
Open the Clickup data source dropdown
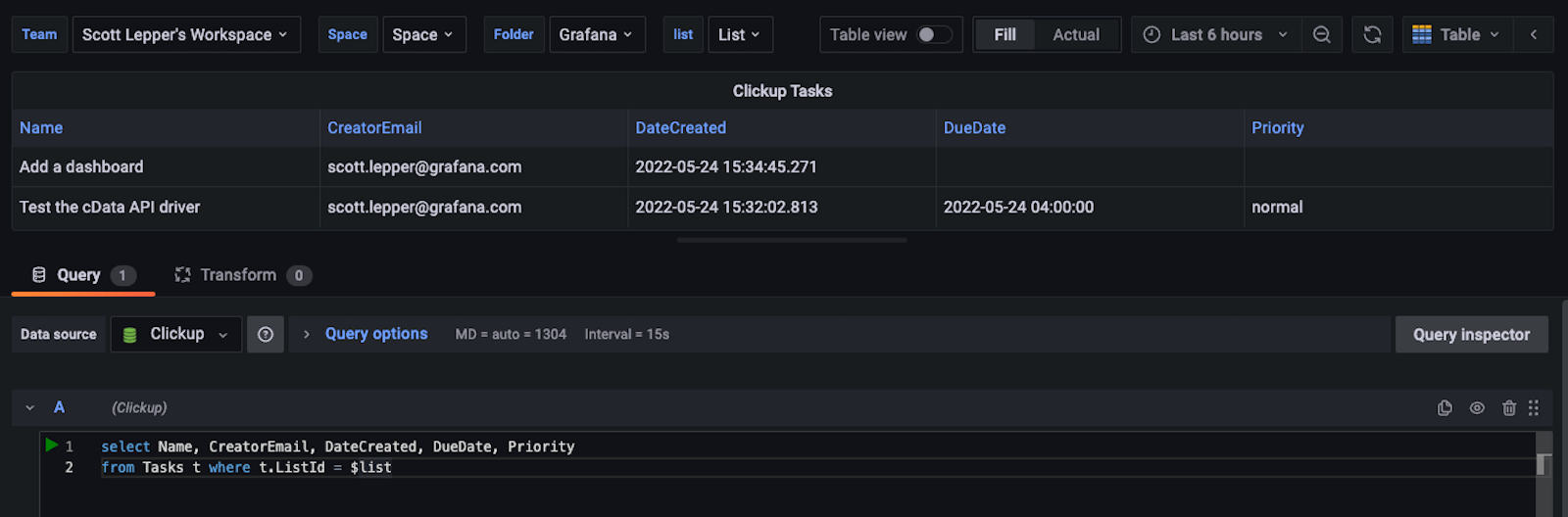coord(176,335)
